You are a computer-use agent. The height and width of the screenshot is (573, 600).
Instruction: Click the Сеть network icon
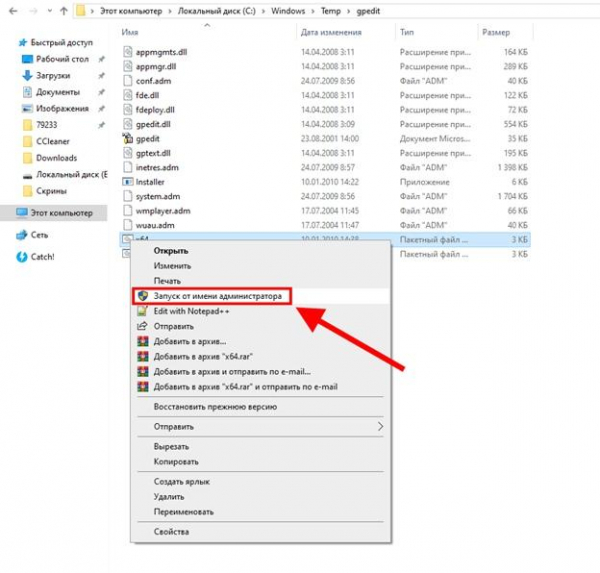point(22,235)
